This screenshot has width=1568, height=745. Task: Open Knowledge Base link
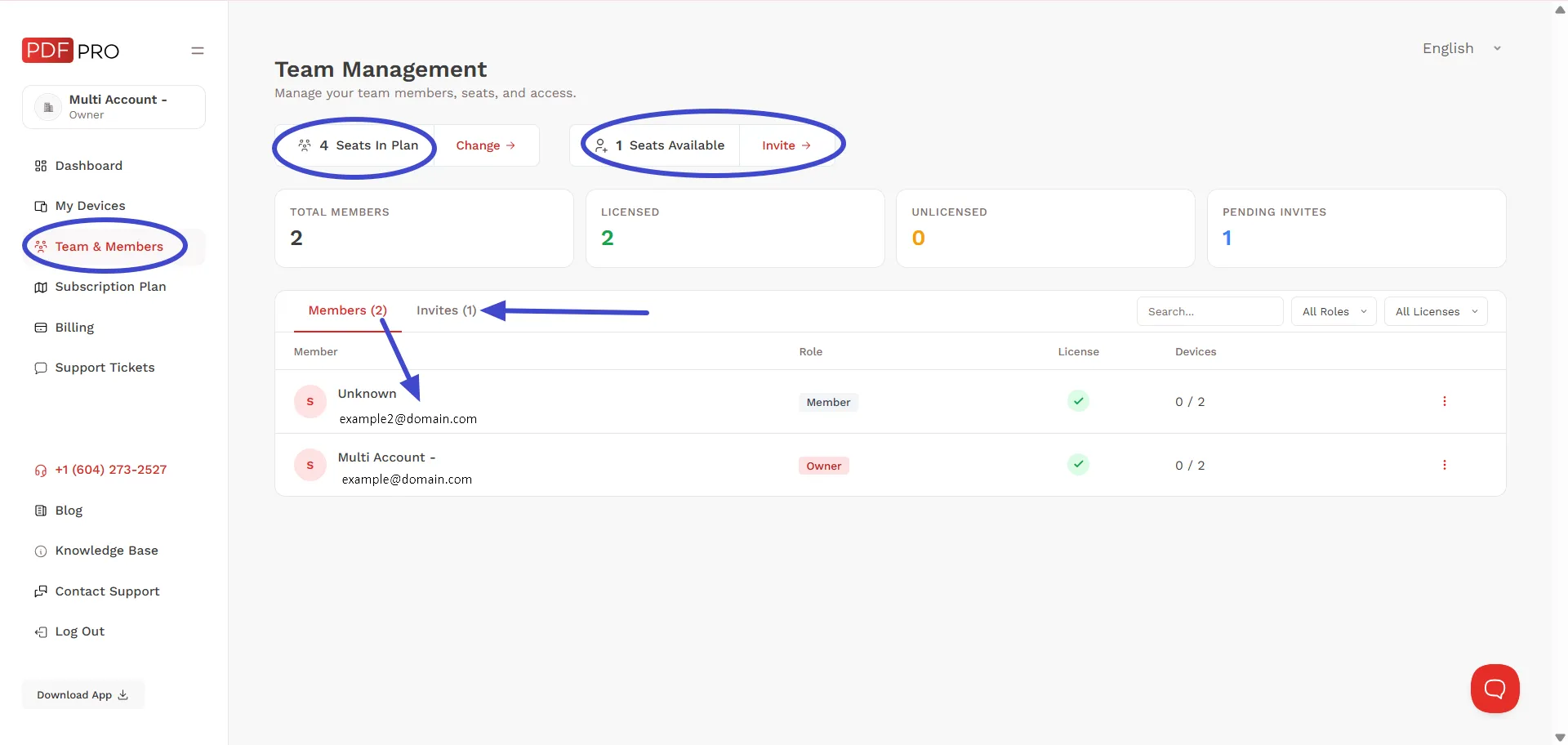[x=96, y=551]
